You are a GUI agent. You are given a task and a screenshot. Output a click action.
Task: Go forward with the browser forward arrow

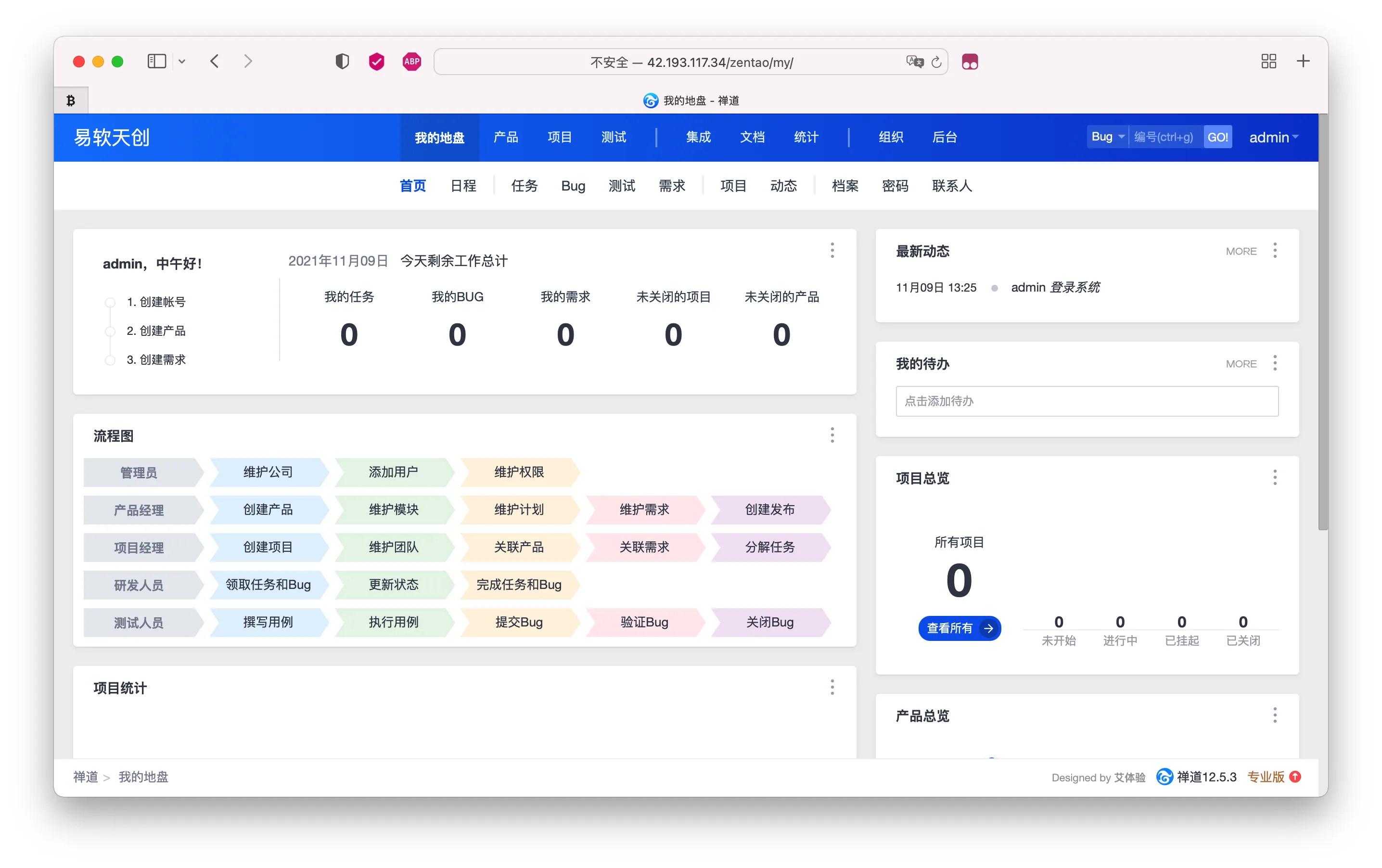coord(248,62)
